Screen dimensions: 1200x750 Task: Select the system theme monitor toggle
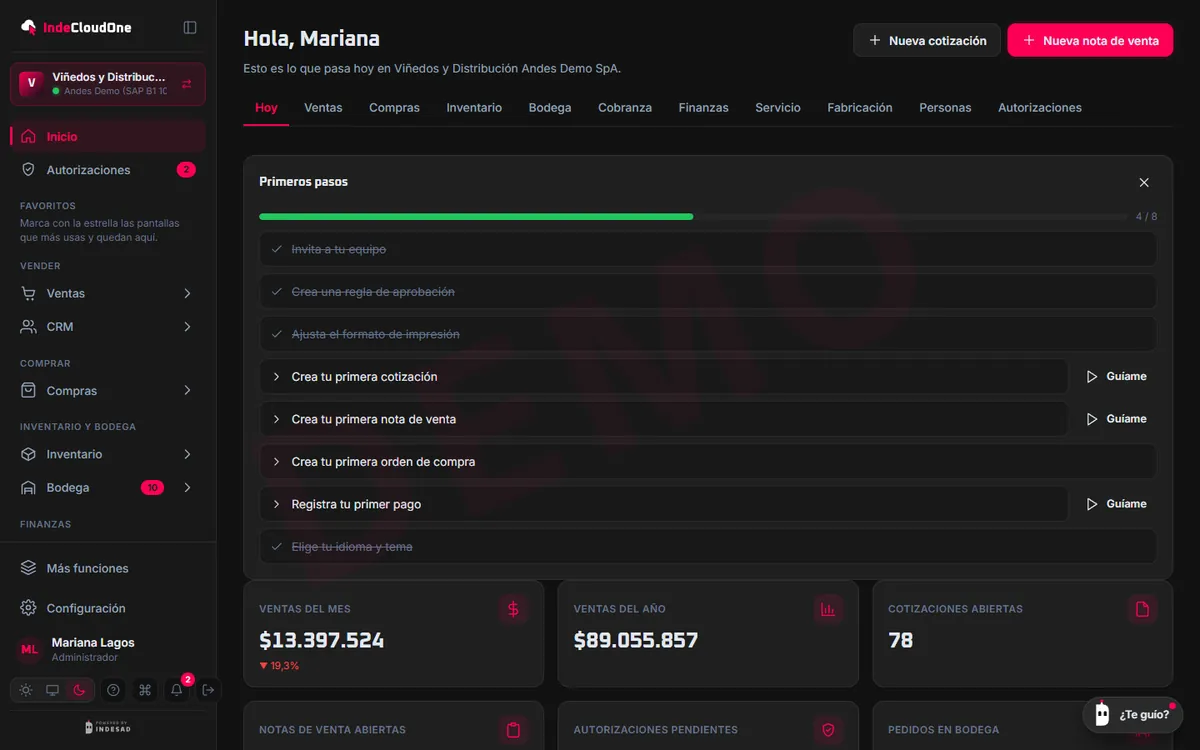(53, 690)
